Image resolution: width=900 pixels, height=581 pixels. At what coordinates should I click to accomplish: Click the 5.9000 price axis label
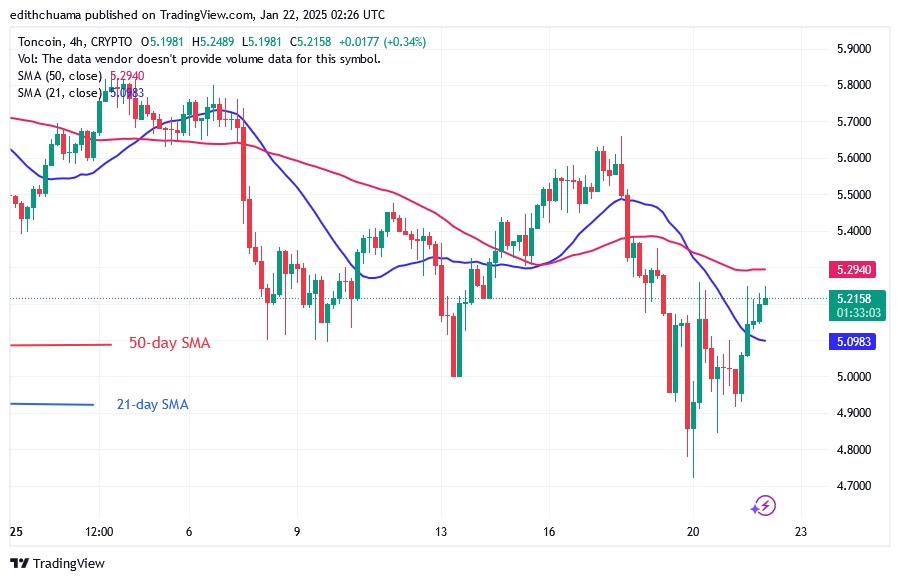tap(853, 48)
